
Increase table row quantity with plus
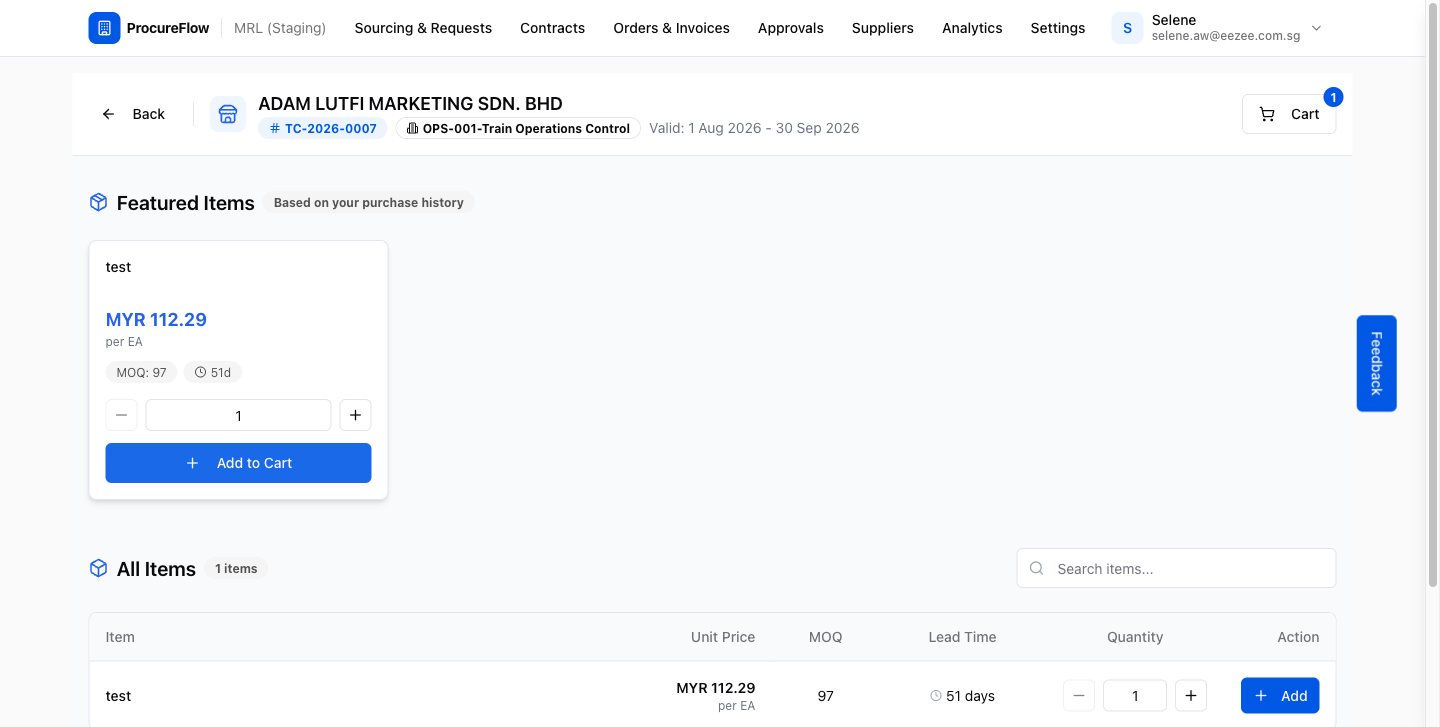(x=1190, y=696)
